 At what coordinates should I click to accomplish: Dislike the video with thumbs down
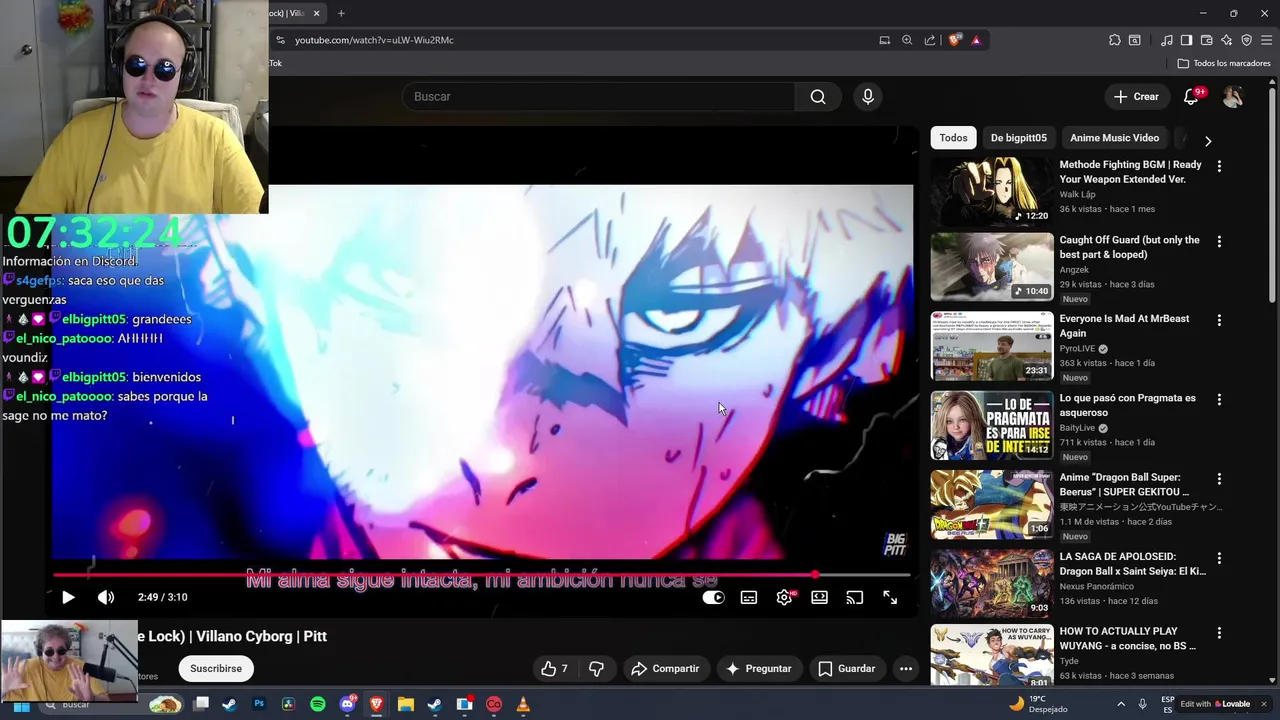click(596, 668)
